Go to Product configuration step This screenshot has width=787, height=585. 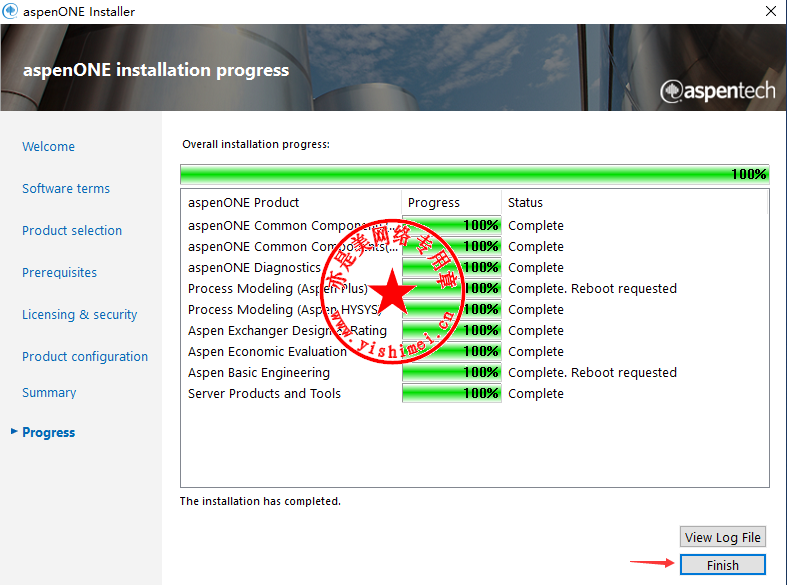pos(85,356)
